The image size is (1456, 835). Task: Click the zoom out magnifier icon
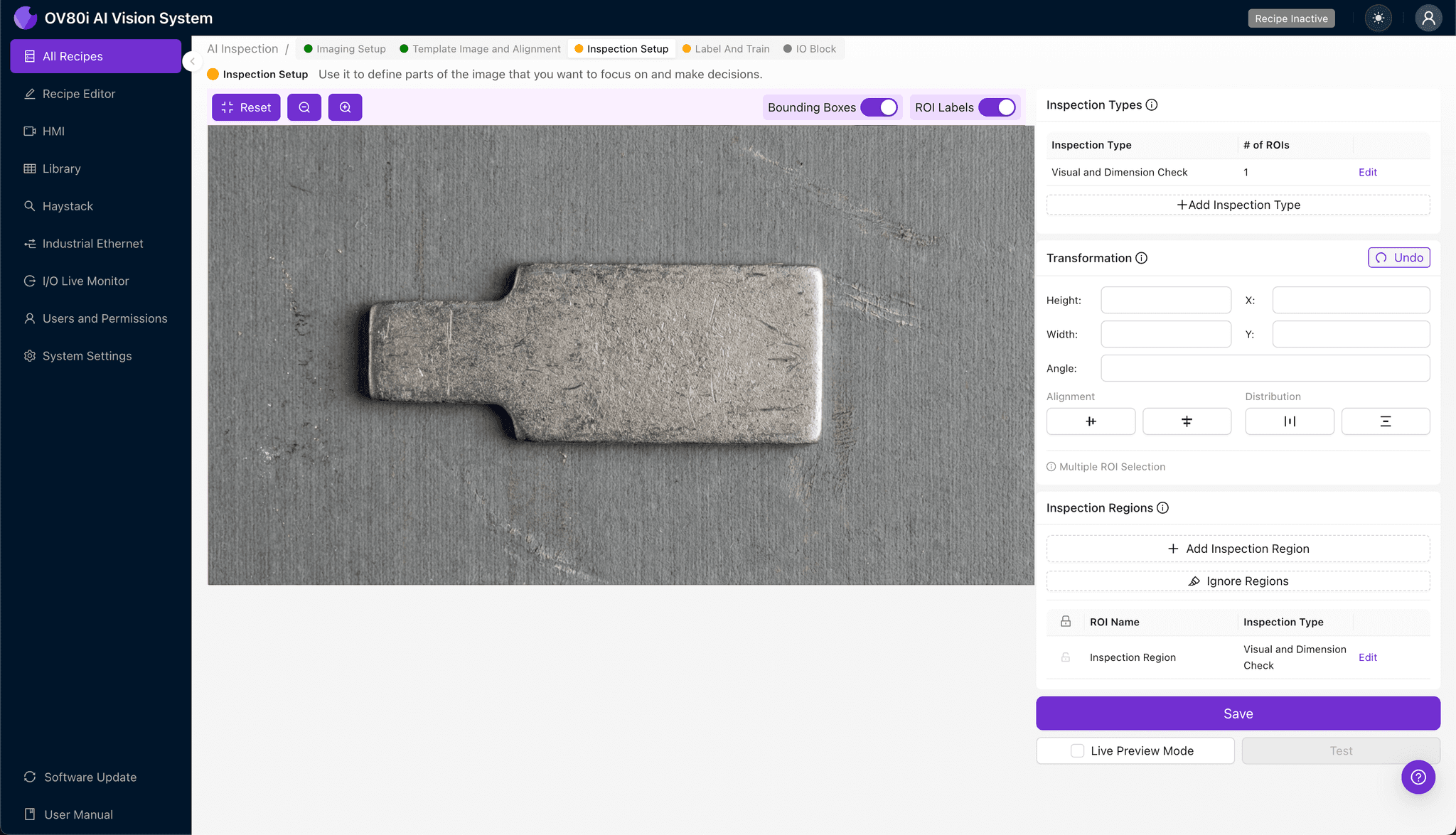pyautogui.click(x=304, y=107)
